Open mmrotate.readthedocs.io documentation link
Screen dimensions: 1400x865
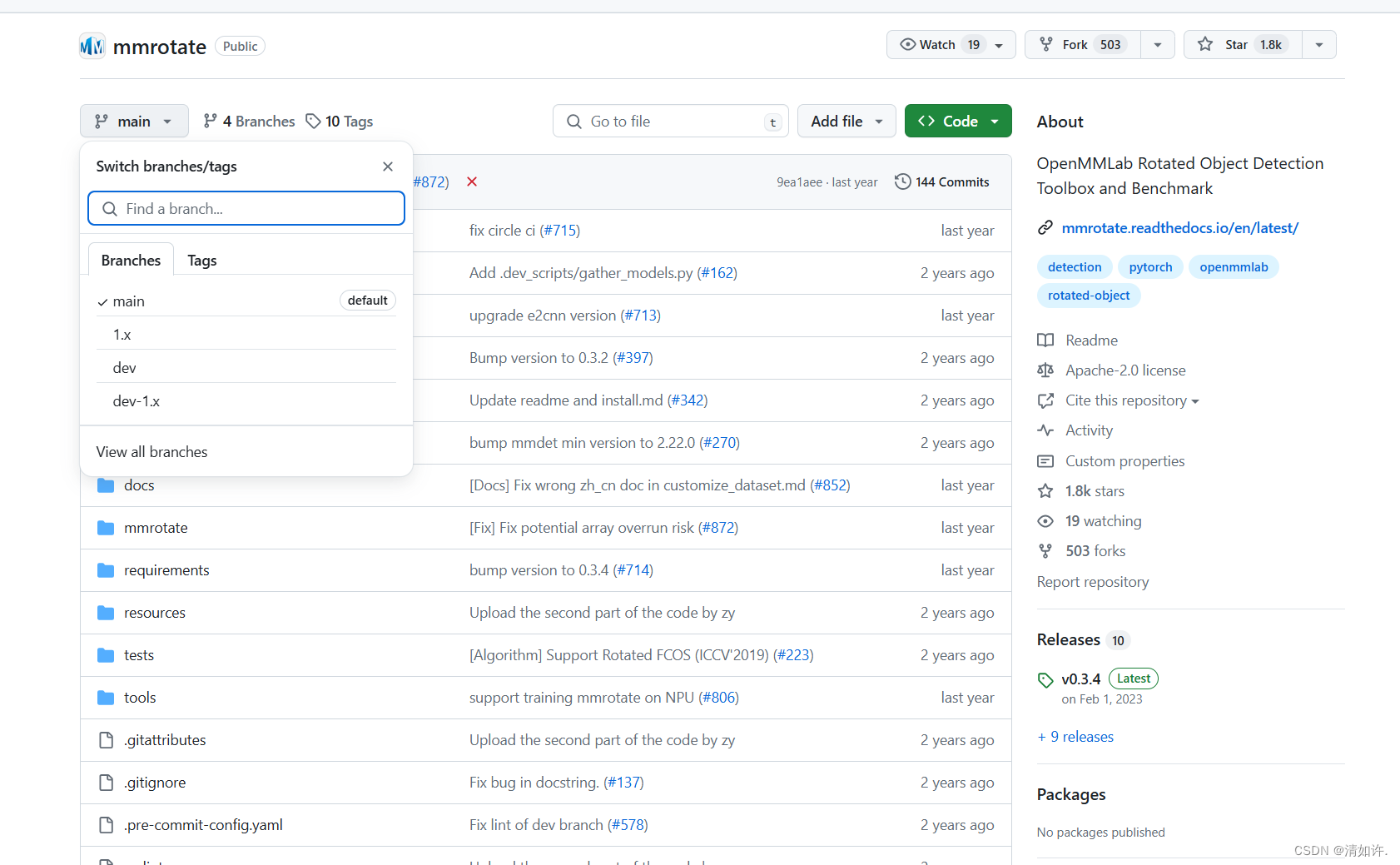[x=1179, y=228]
